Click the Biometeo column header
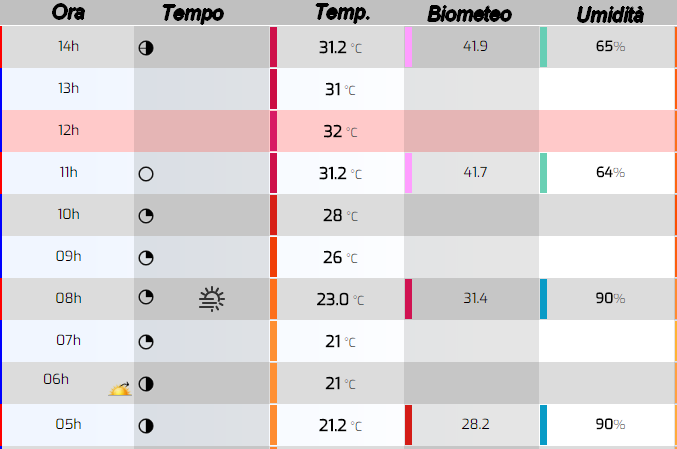Image resolution: width=677 pixels, height=449 pixels. [x=469, y=14]
